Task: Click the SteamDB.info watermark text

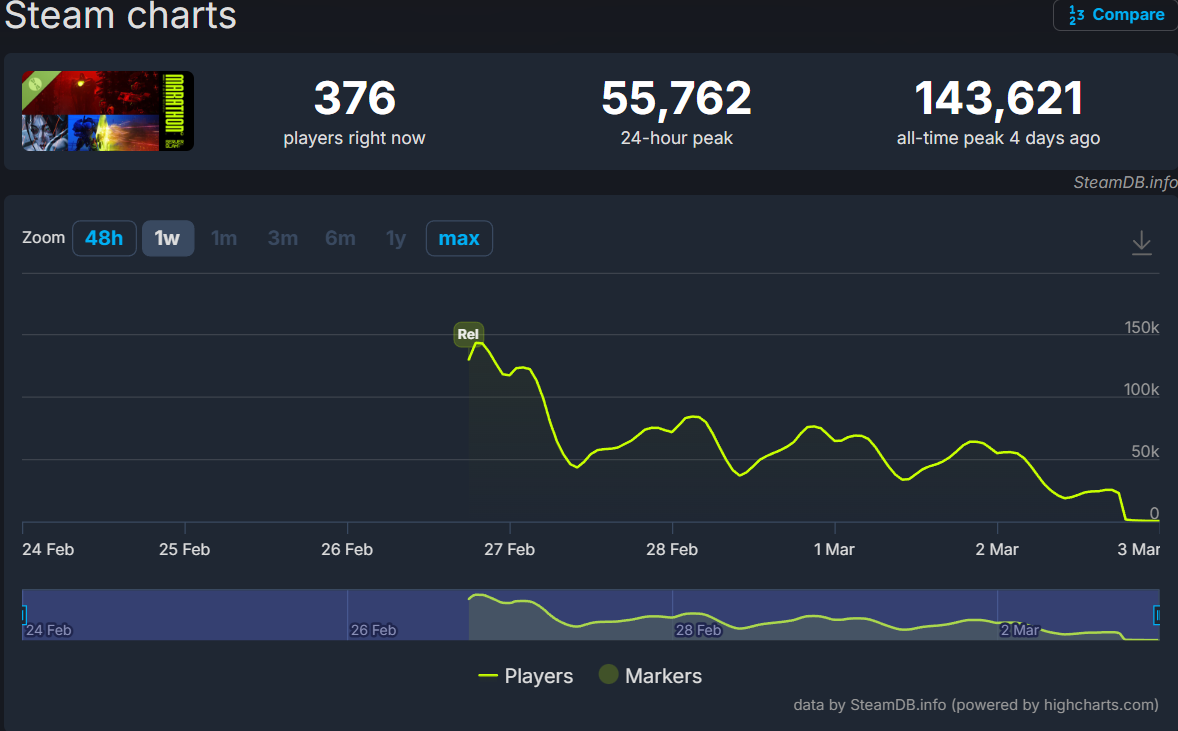Action: coord(1125,183)
